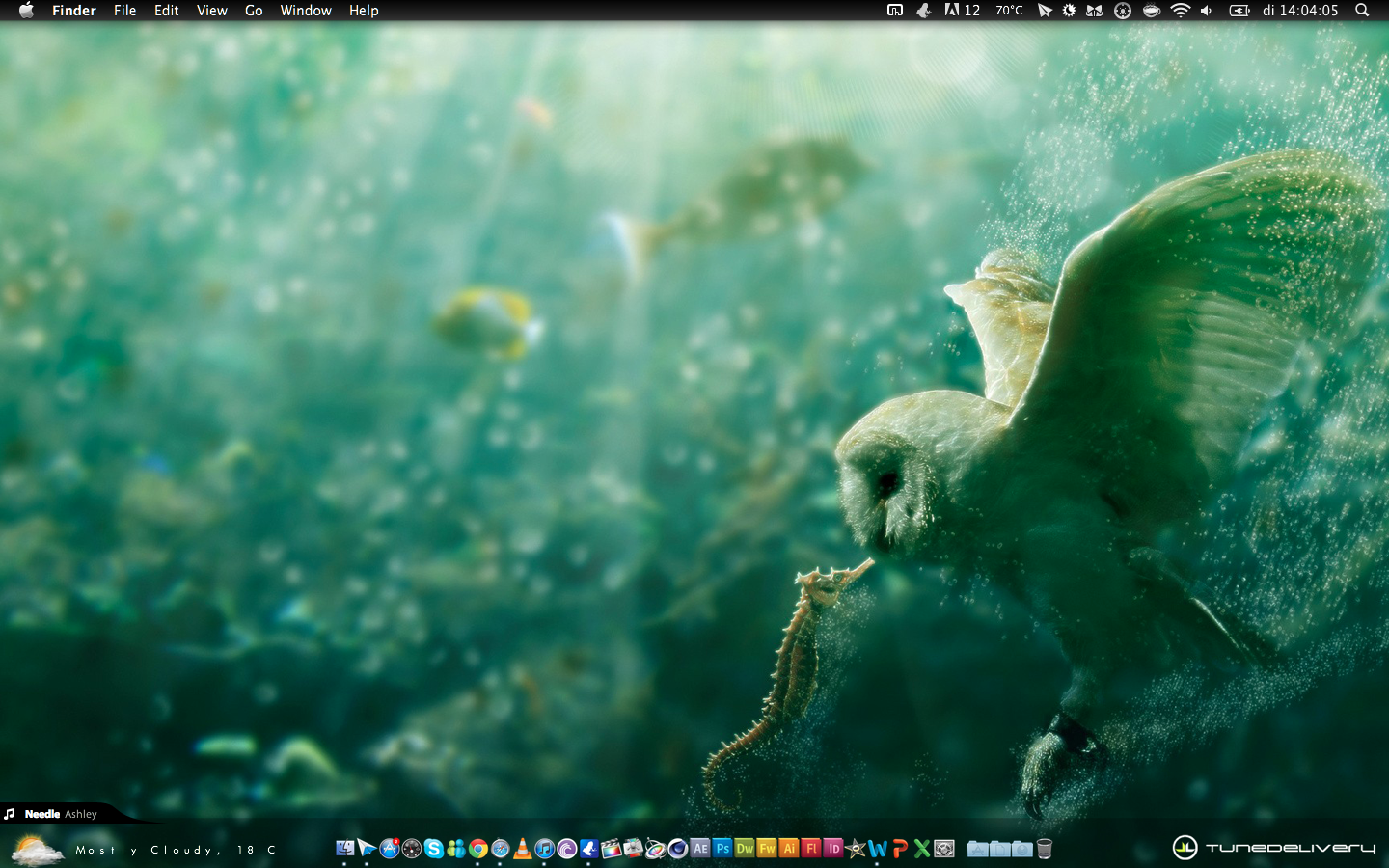Open the Apple menu
The height and width of the screenshot is (868, 1389).
26,11
